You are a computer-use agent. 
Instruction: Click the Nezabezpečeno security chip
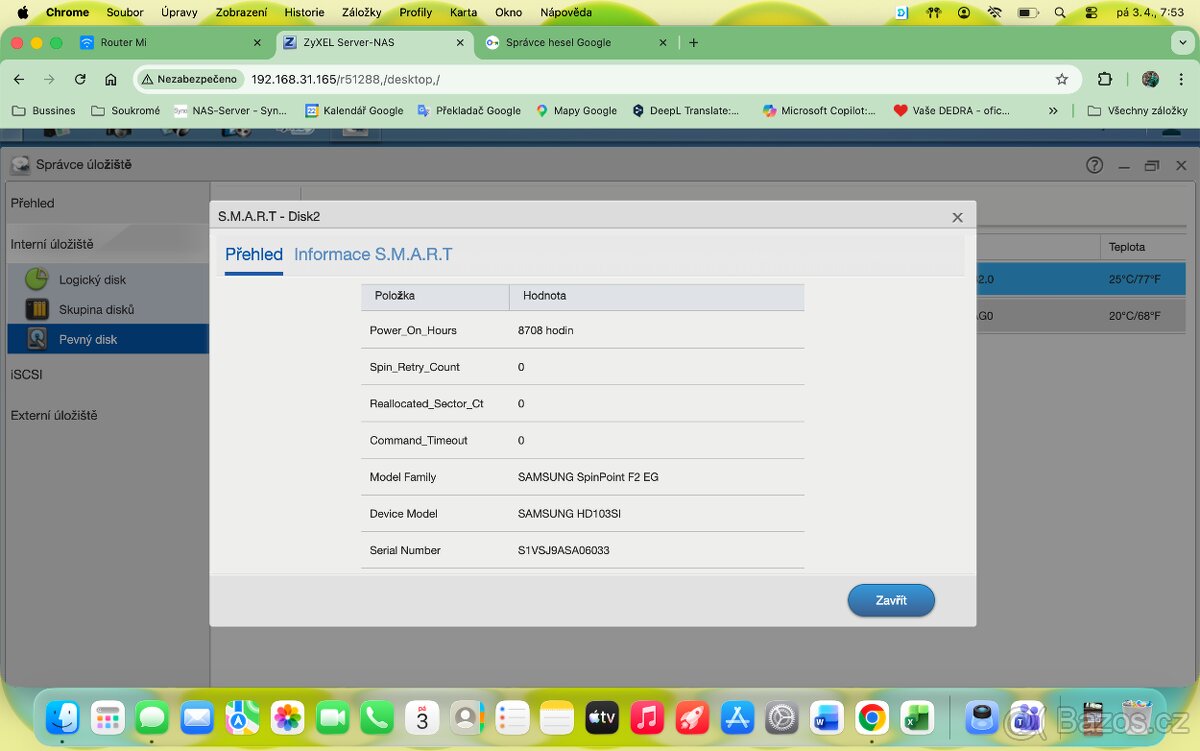(190, 79)
